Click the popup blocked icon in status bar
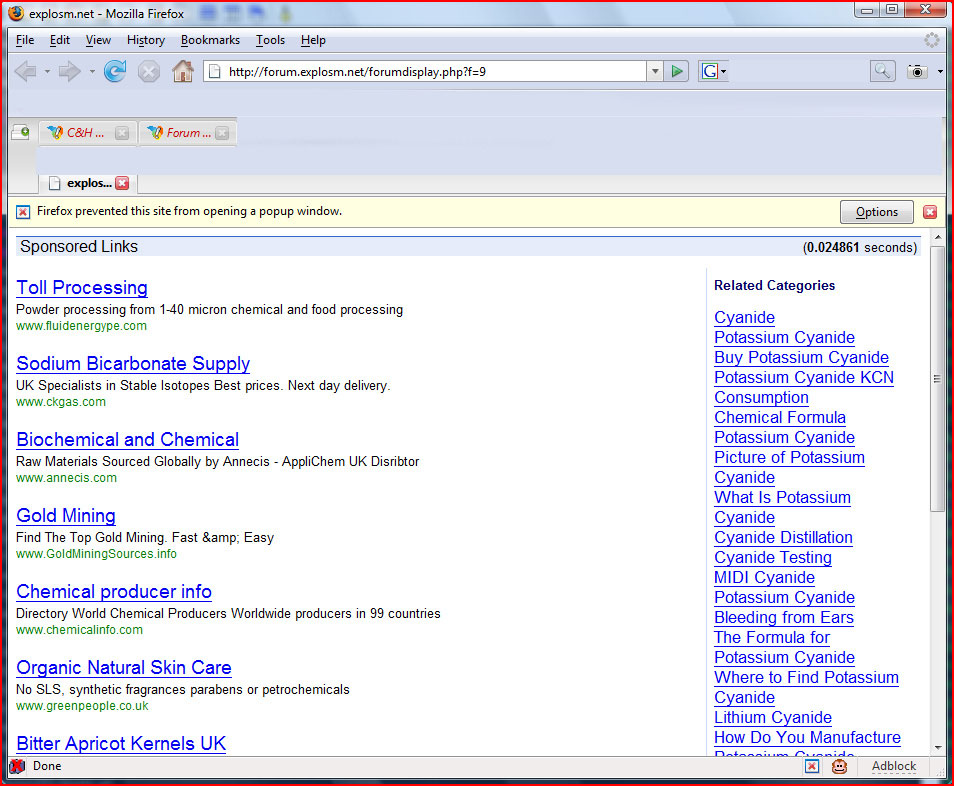 (x=812, y=766)
